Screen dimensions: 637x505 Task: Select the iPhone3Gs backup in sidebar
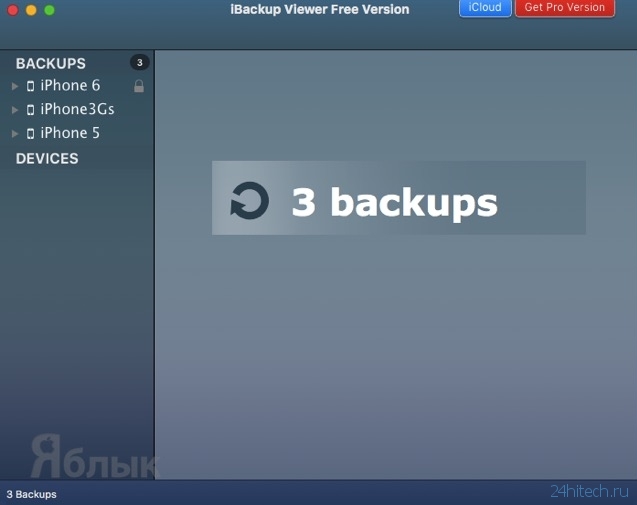(x=77, y=109)
